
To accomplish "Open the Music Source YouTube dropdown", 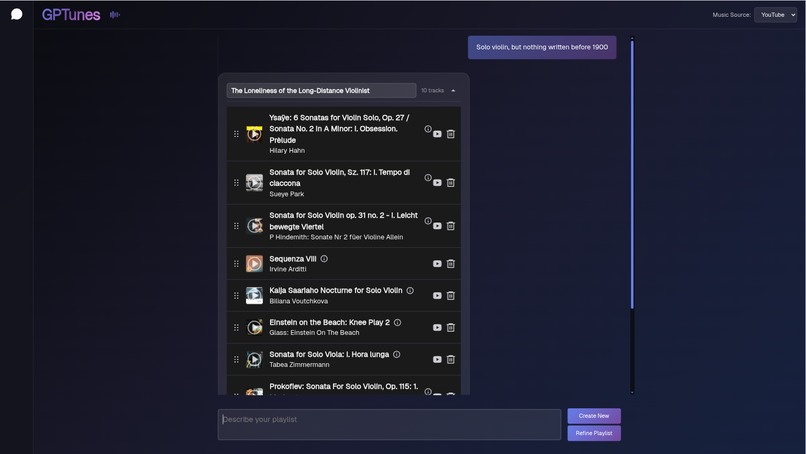I will (775, 15).
